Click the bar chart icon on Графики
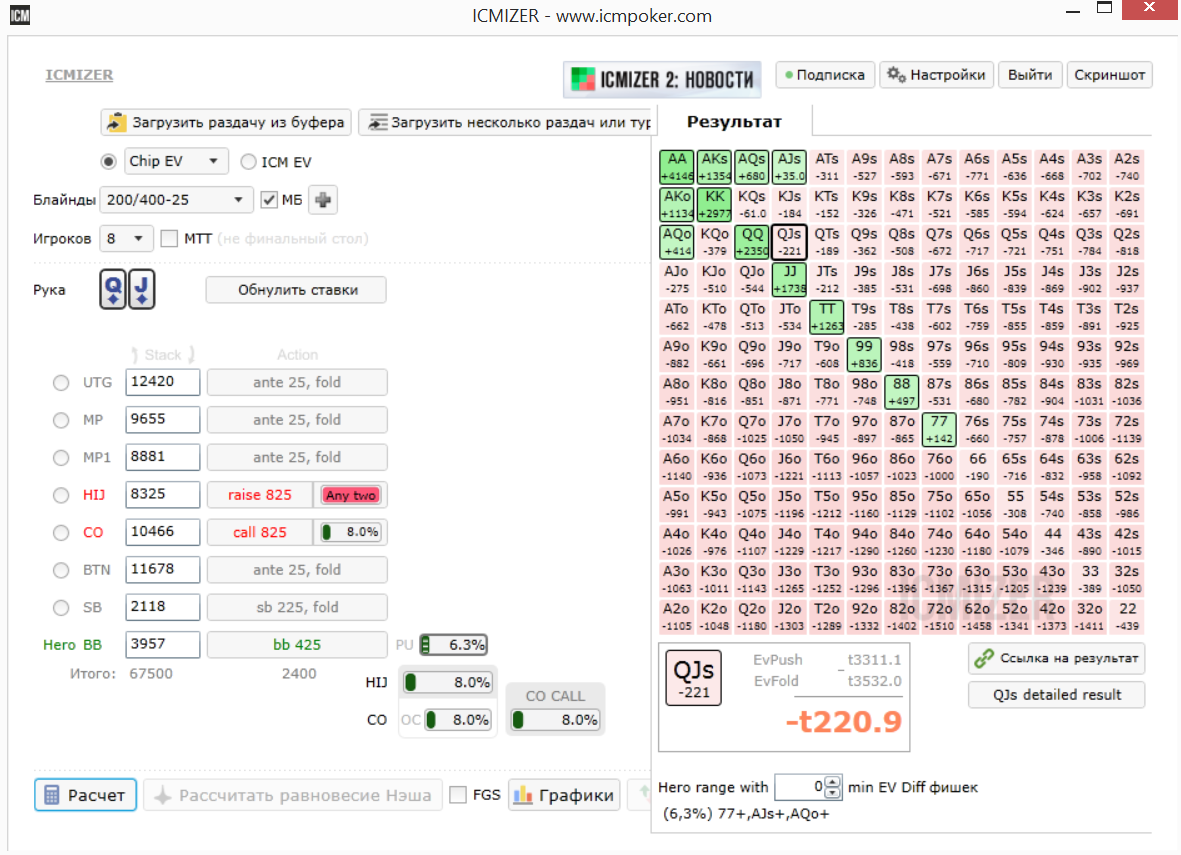Image resolution: width=1181 pixels, height=855 pixels. [523, 795]
